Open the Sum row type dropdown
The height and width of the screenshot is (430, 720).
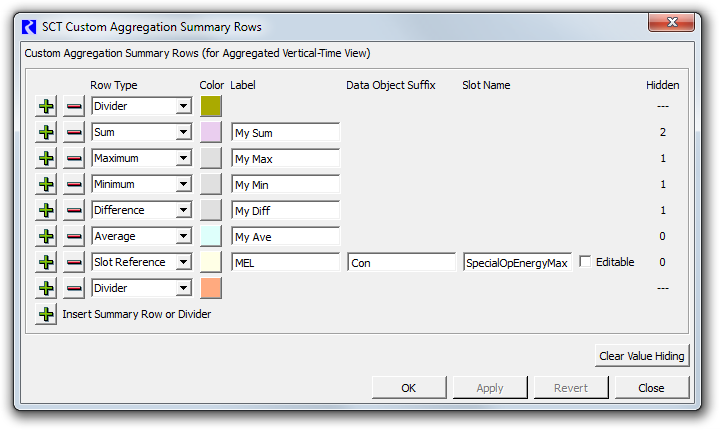141,132
